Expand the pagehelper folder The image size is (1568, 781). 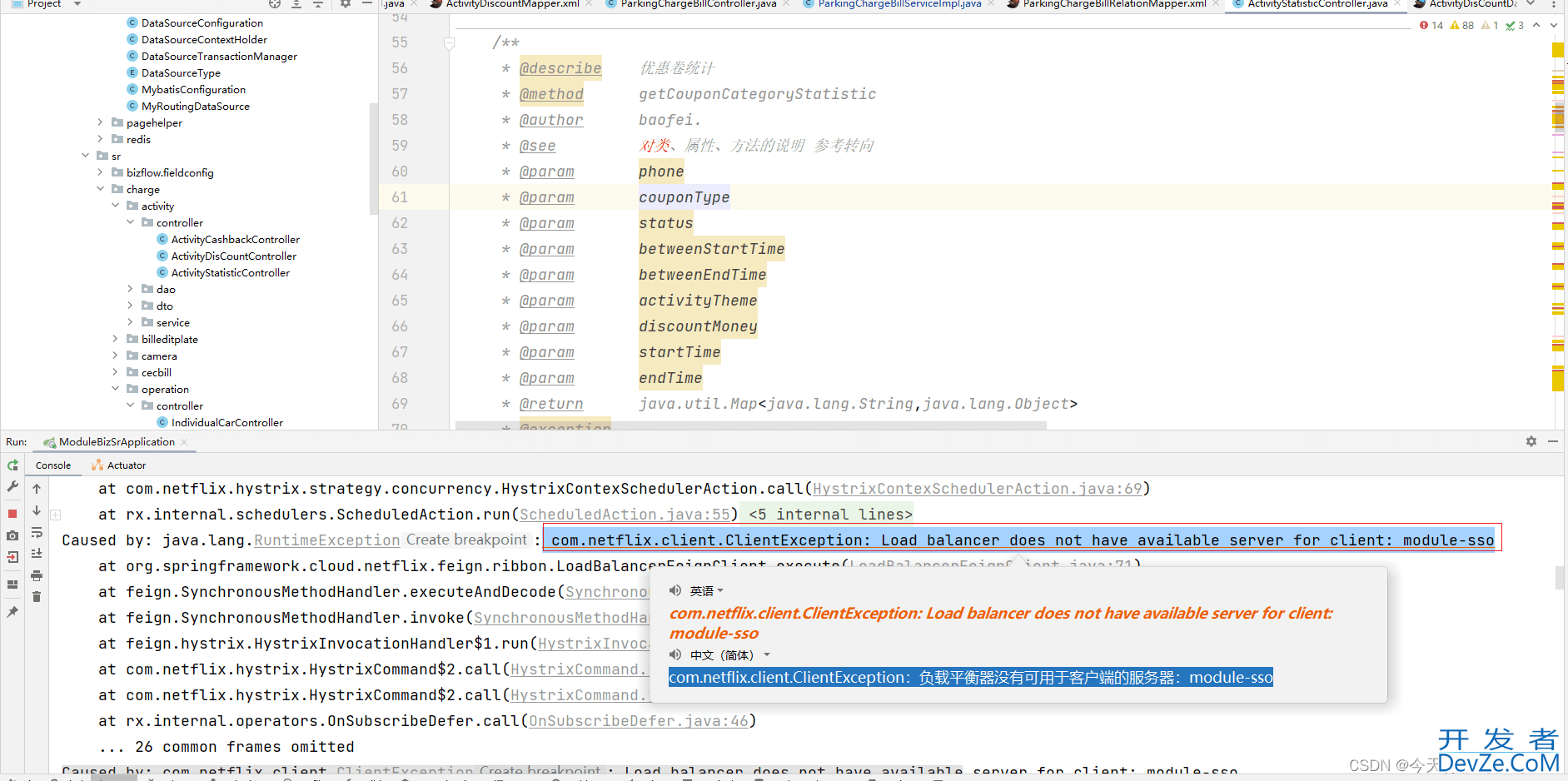click(100, 122)
